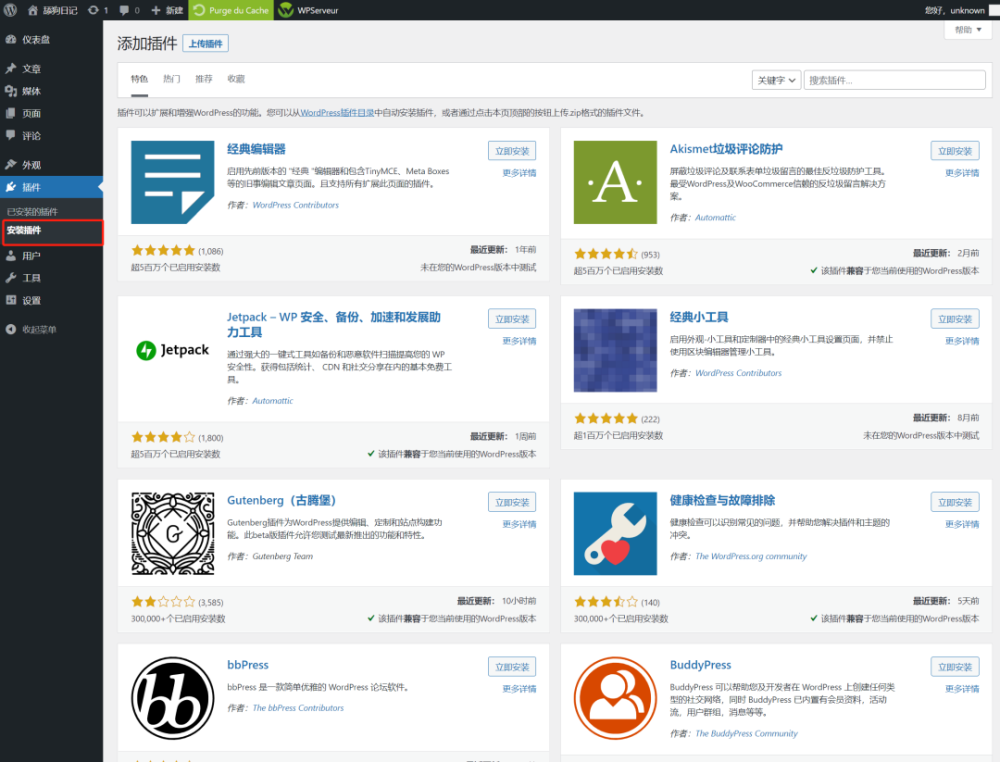Click the 经典编辑器 plugin icon image

click(172, 182)
